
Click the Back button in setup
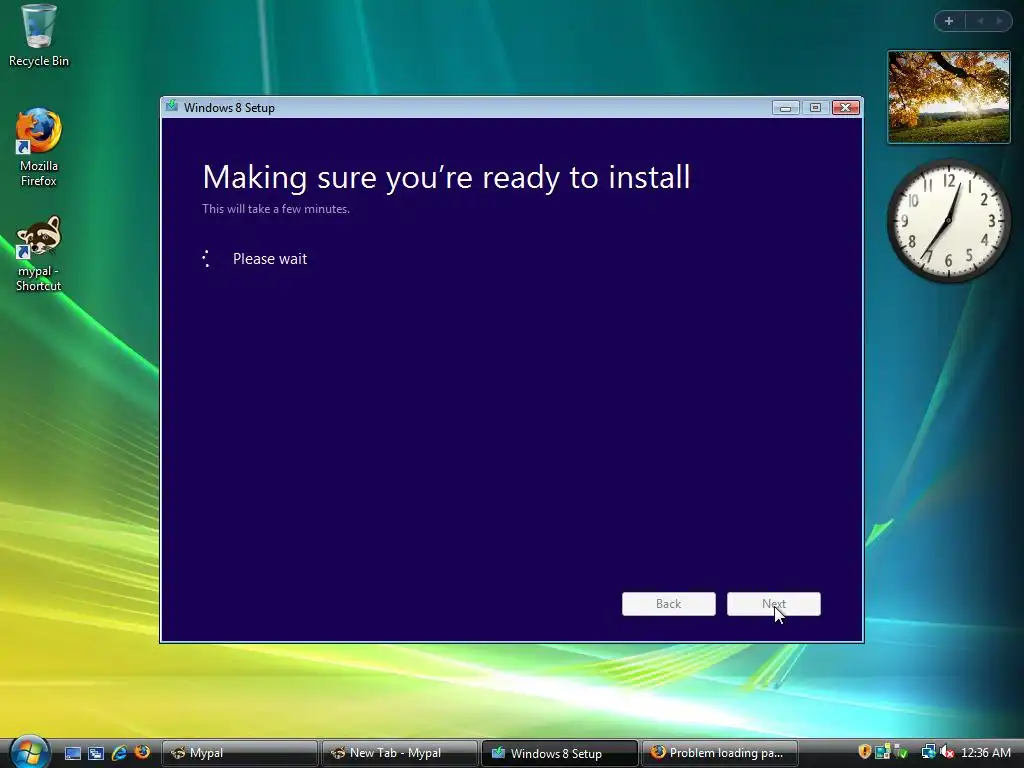(669, 604)
